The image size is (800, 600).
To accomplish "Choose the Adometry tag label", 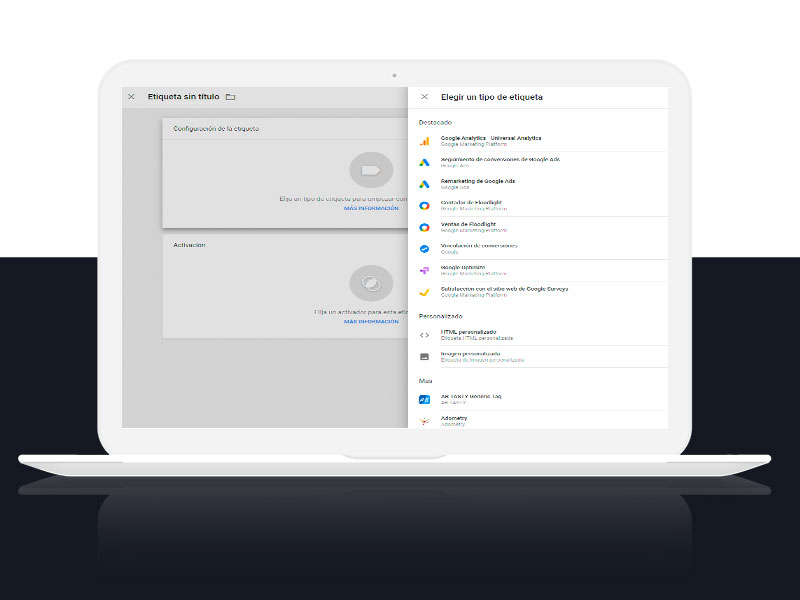I will coord(454,418).
